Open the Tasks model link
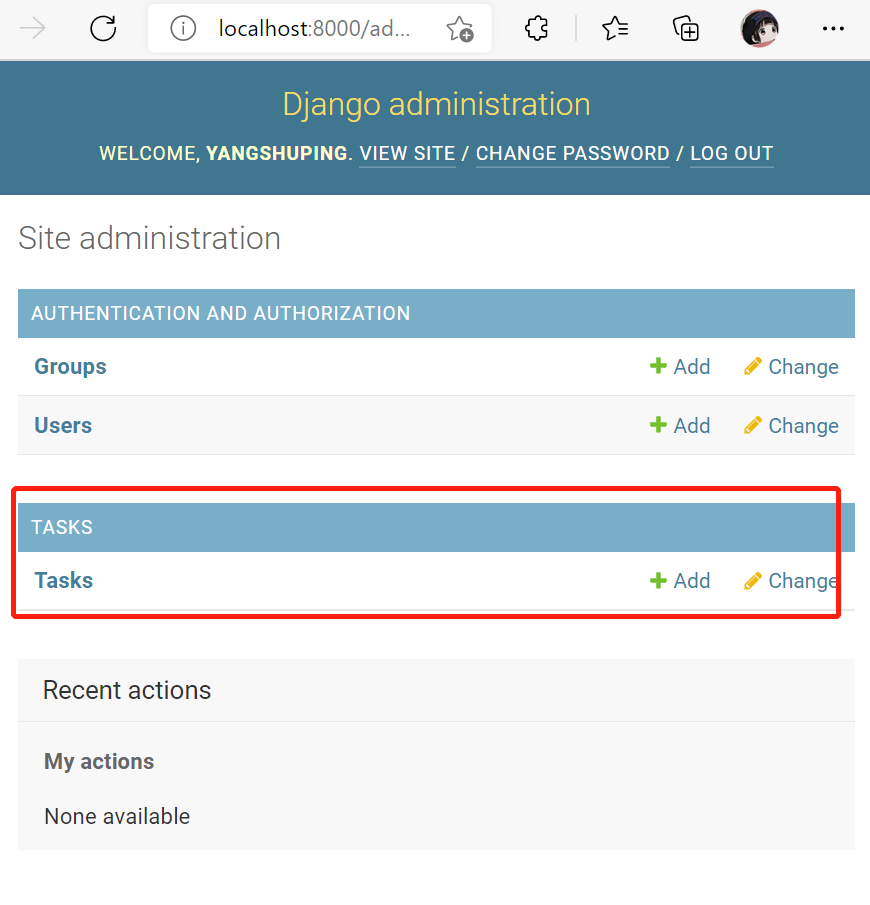This screenshot has width=870, height=905. [x=64, y=581]
